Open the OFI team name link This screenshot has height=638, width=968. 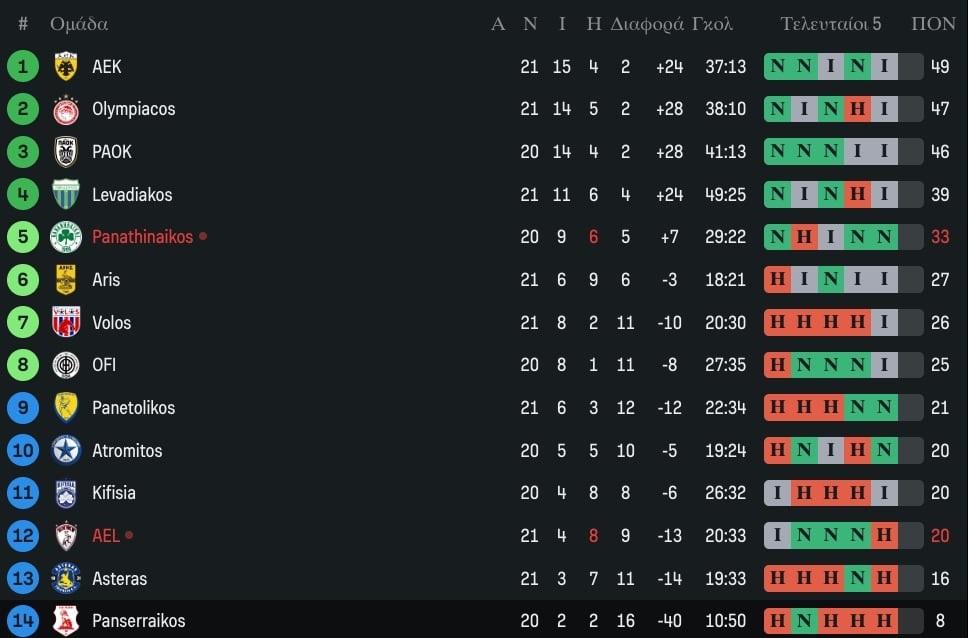pyautogui.click(x=104, y=365)
